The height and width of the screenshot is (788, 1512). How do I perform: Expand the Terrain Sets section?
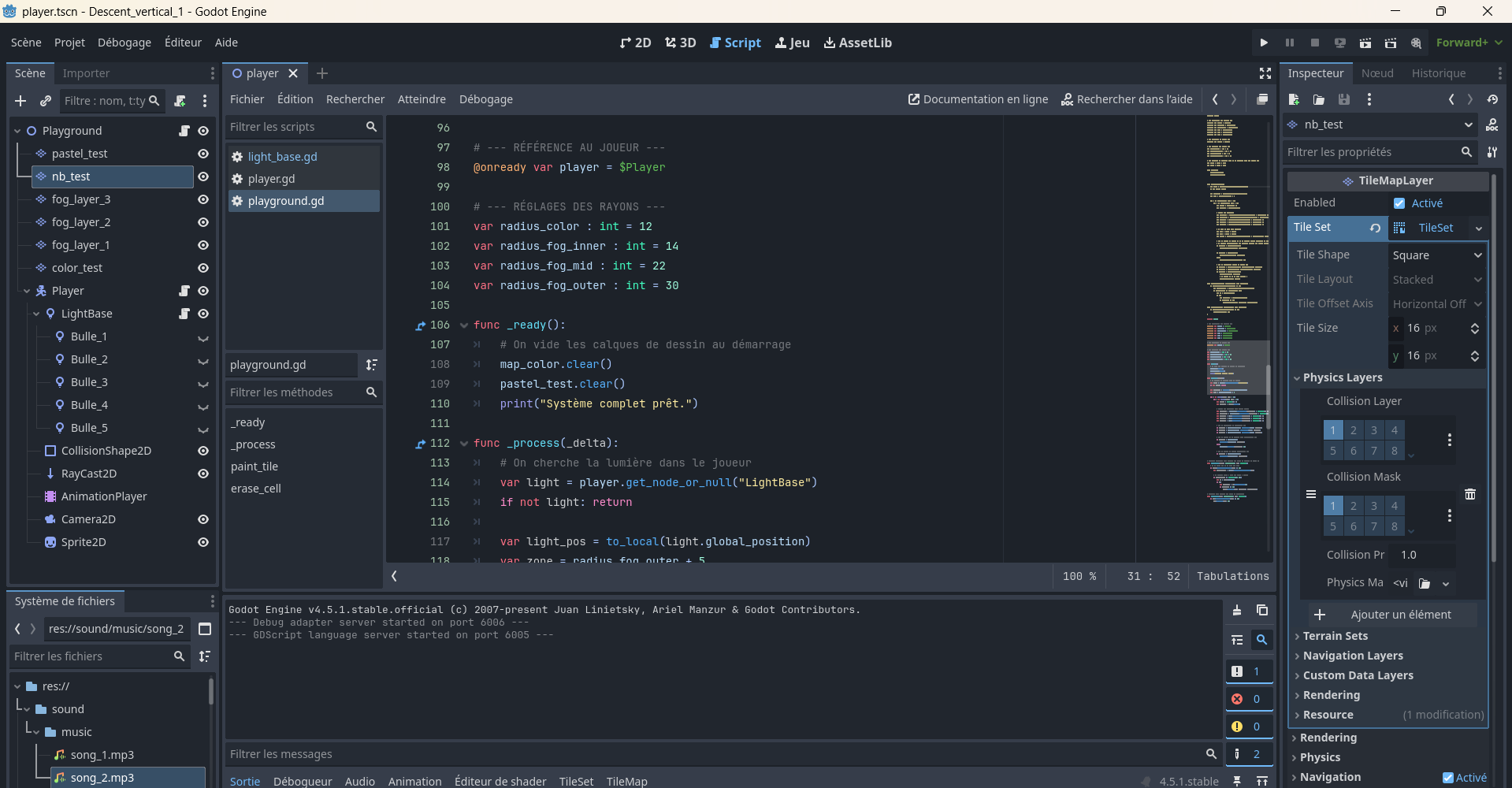click(x=1335, y=636)
